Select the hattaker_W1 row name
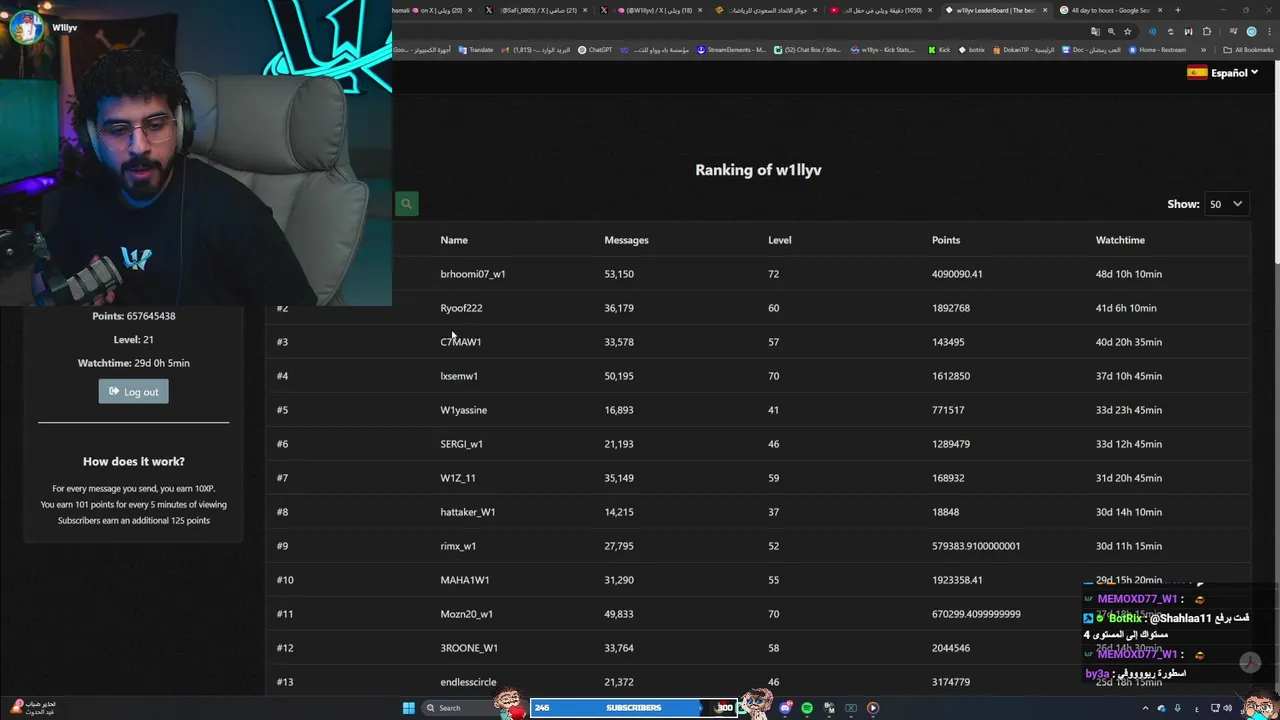 click(x=467, y=512)
